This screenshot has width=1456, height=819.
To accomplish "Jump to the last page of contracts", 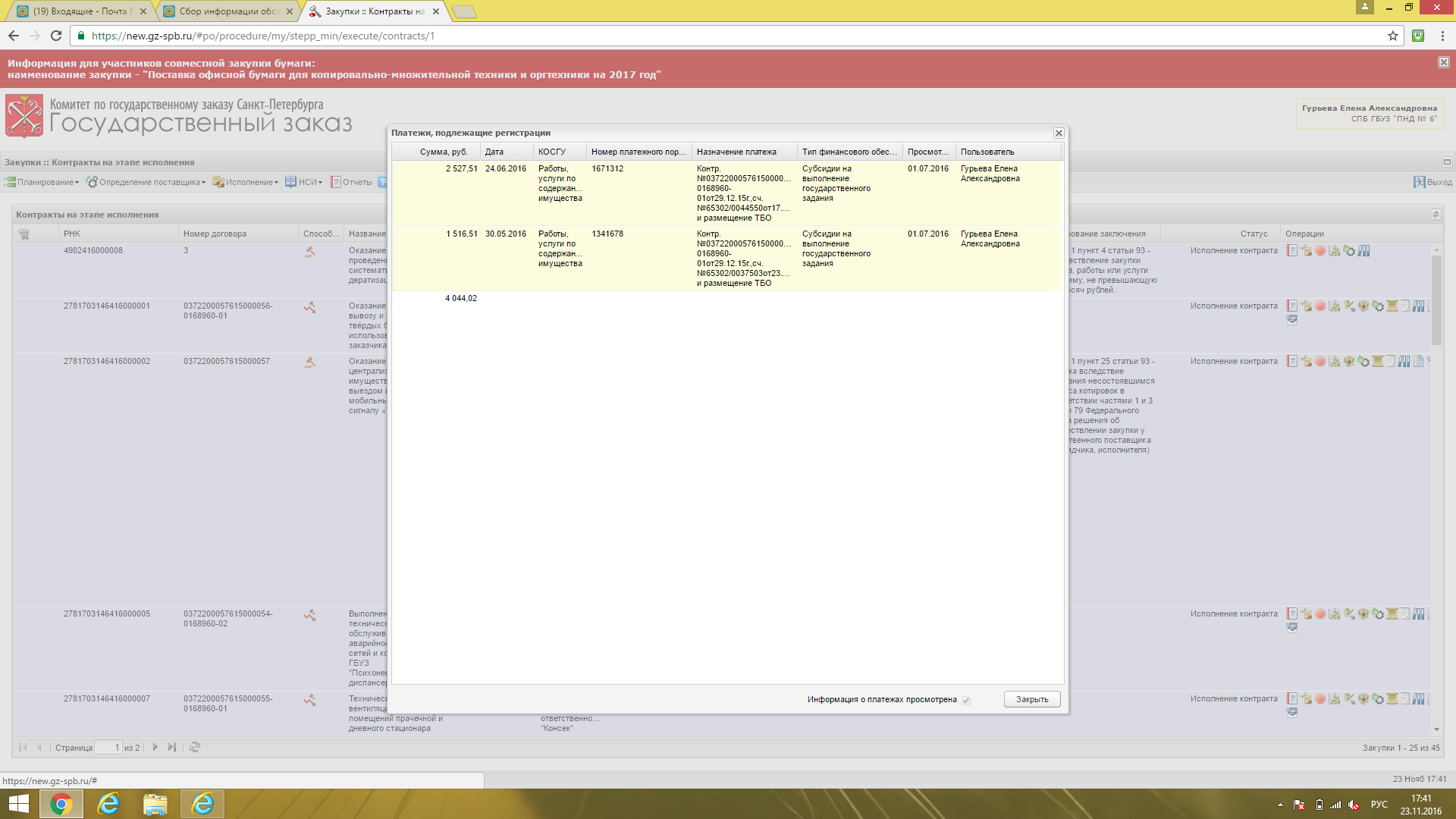I will (172, 747).
